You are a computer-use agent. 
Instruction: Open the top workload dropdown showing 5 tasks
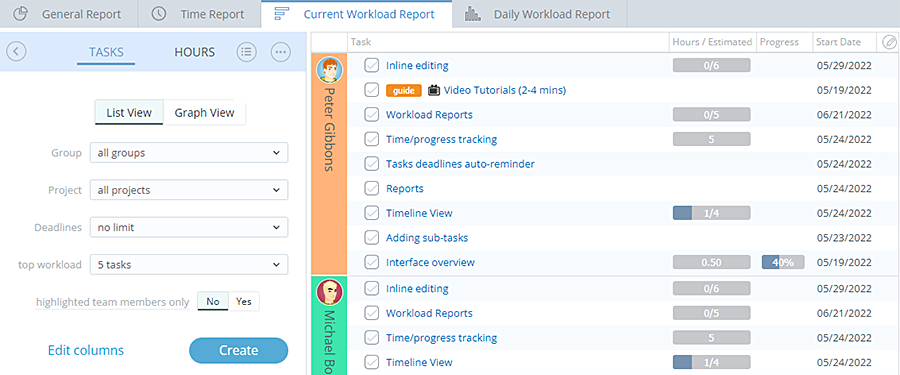point(189,265)
